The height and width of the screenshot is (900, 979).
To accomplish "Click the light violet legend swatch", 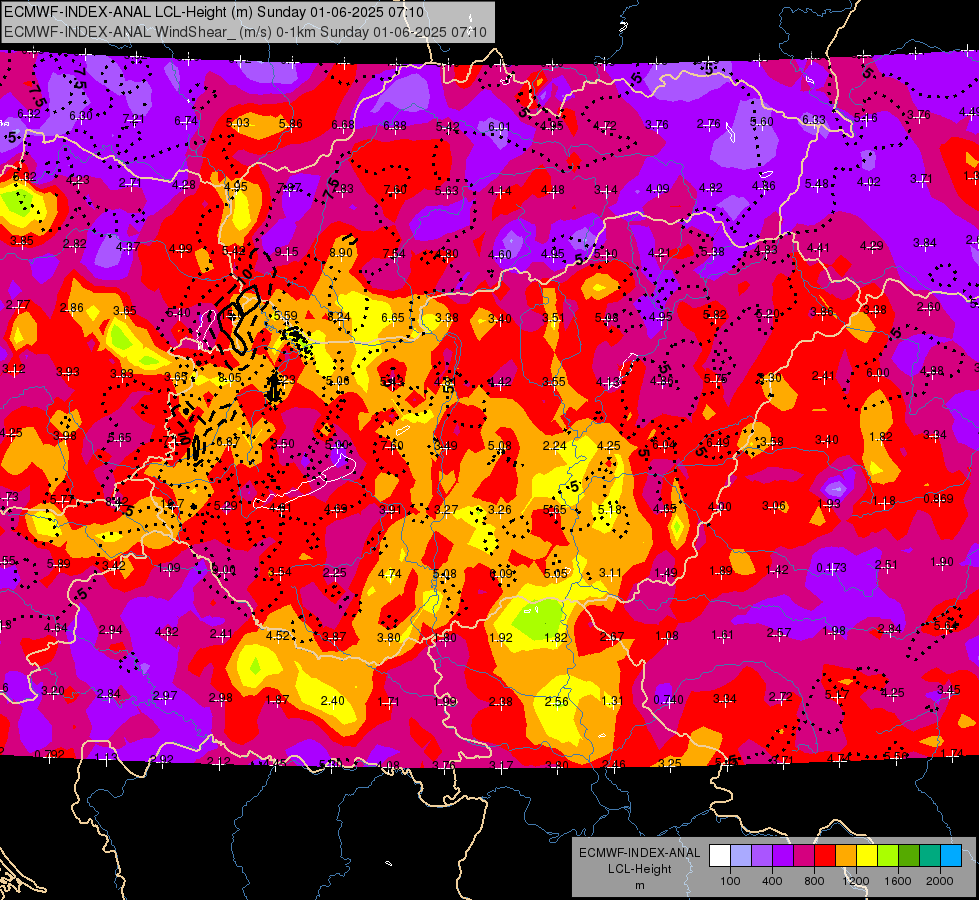I will click(762, 855).
